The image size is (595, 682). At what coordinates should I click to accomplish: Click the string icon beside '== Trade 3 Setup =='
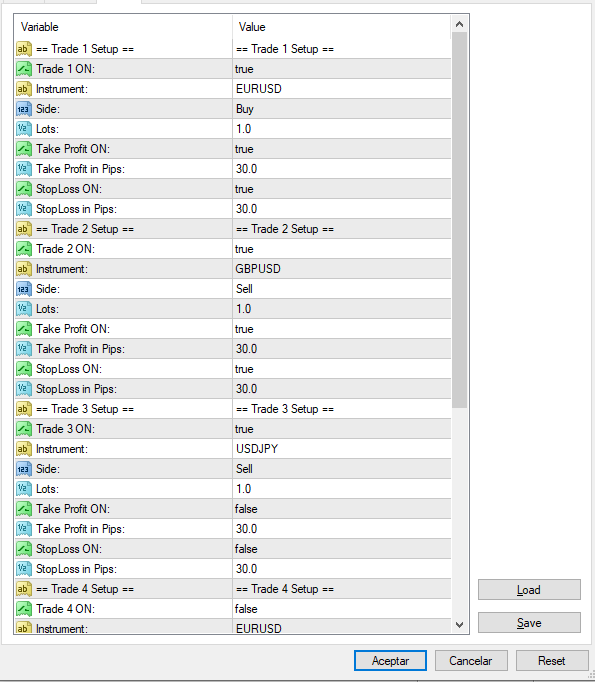click(x=24, y=409)
